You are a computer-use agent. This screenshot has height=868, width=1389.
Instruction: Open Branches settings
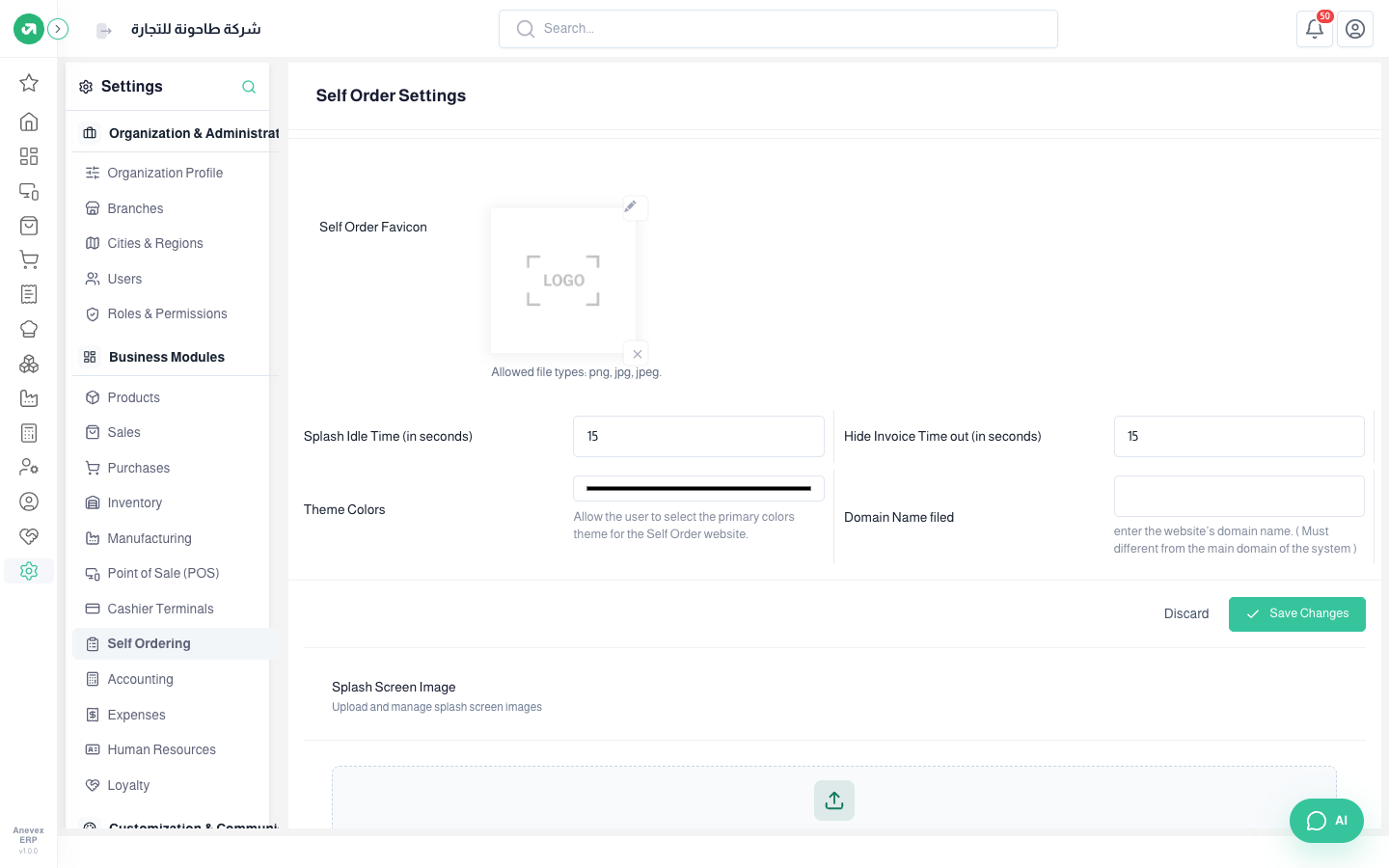tap(135, 208)
